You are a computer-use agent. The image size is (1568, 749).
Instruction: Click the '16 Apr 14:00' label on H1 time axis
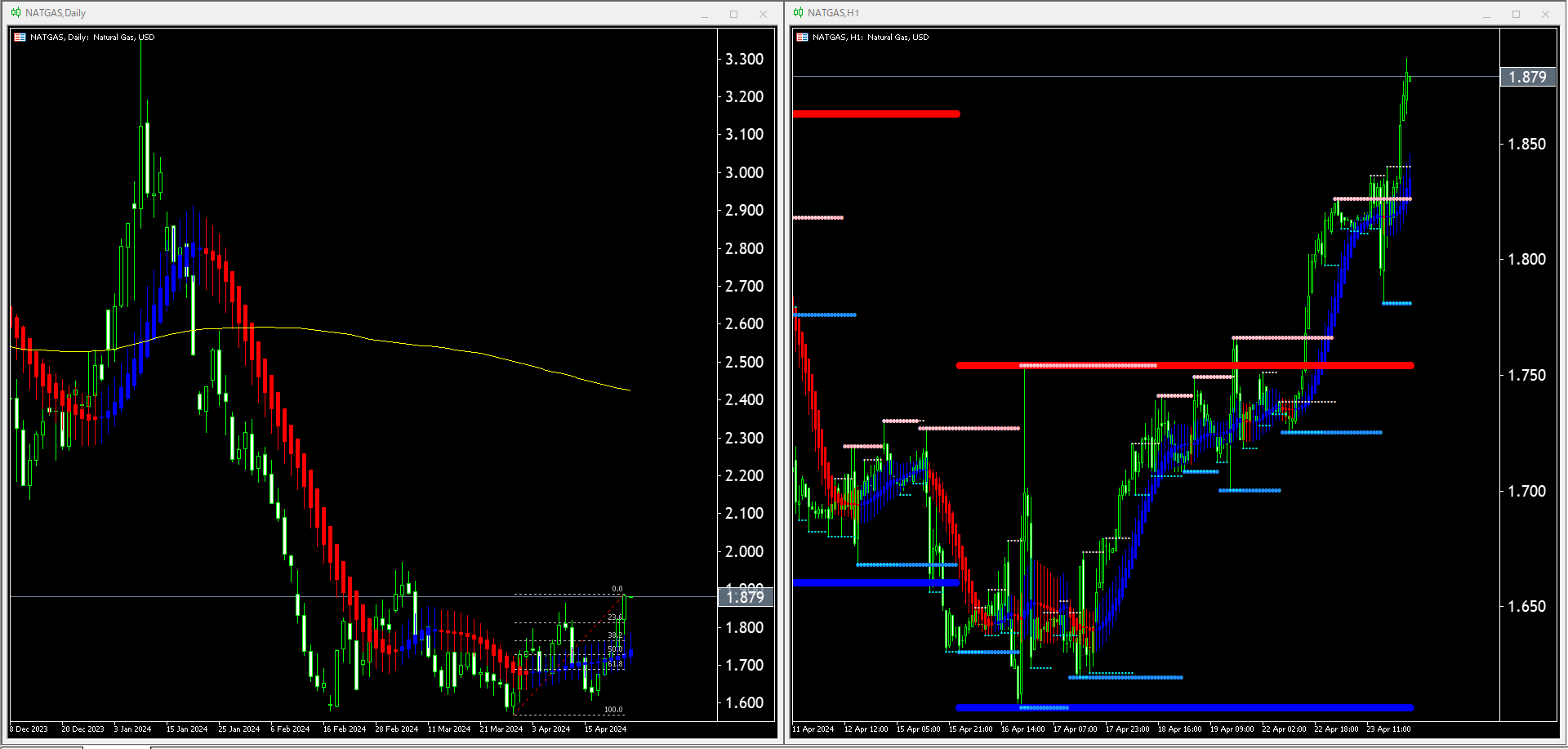[x=1023, y=729]
